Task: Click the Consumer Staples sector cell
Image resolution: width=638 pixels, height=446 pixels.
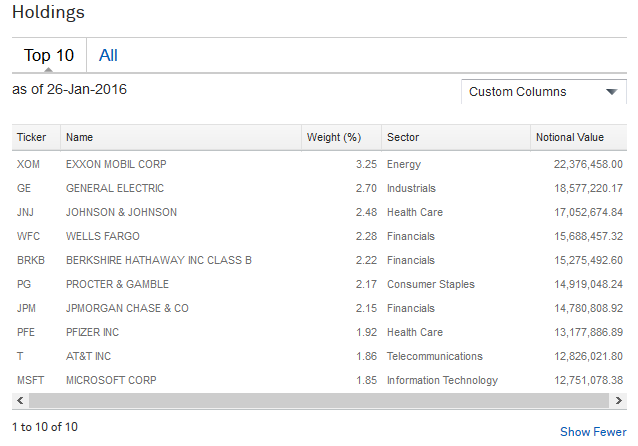Action: click(430, 284)
